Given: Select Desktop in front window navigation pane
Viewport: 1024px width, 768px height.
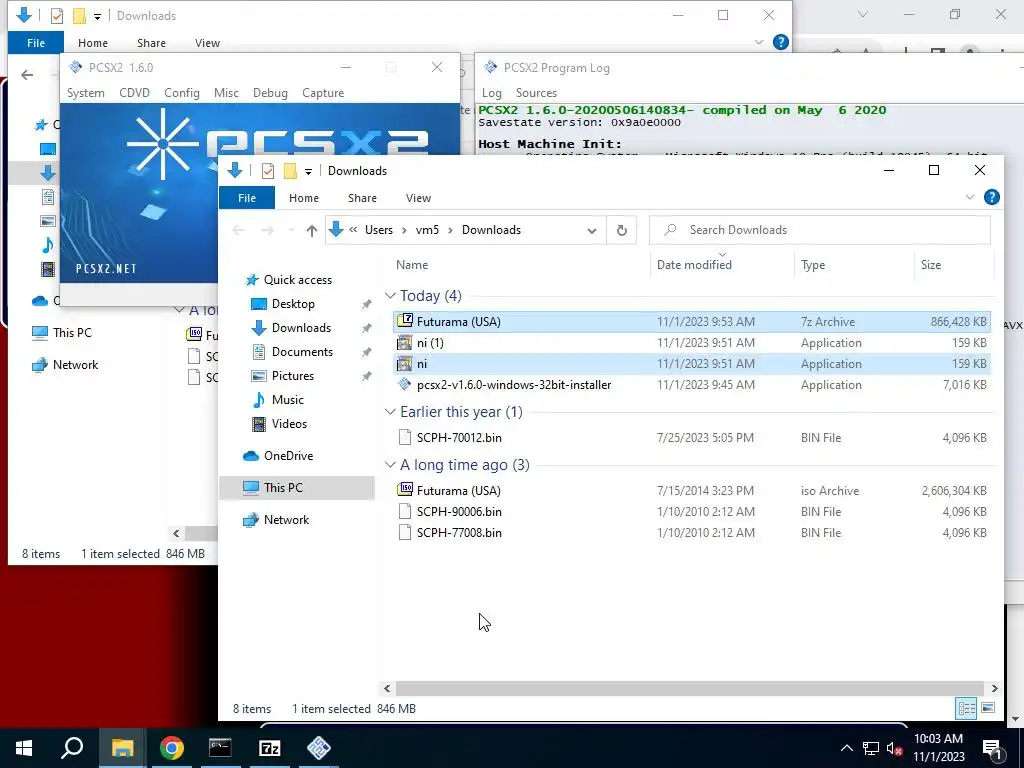Looking at the screenshot, I should pos(293,304).
